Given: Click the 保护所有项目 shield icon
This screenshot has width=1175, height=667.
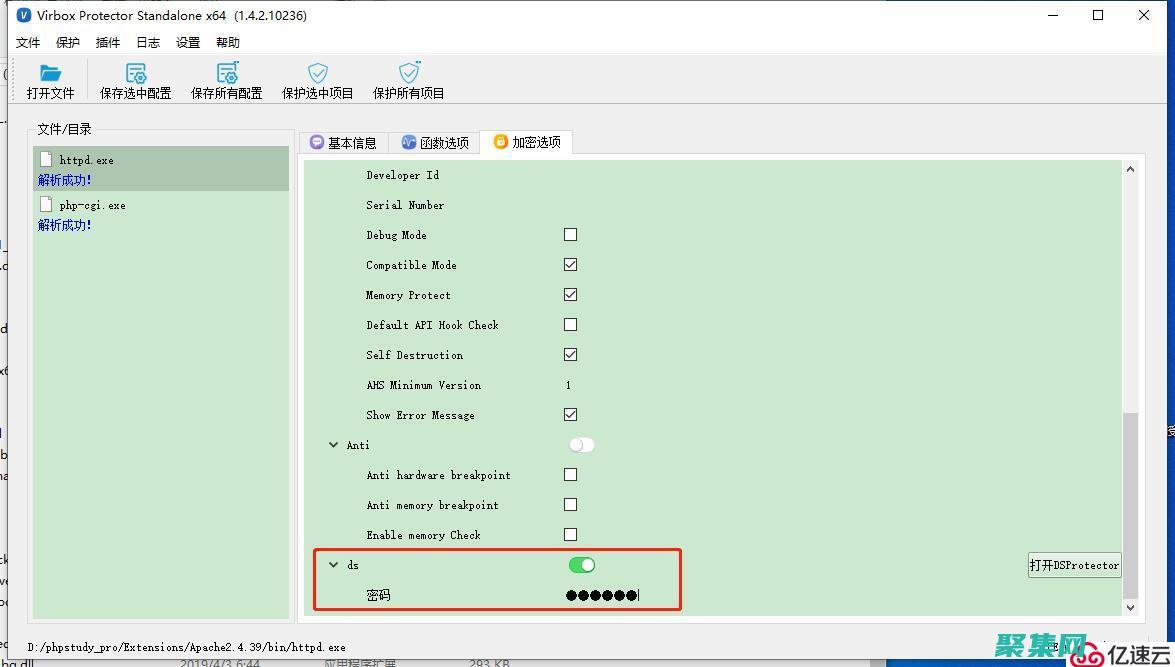Looking at the screenshot, I should pos(409,73).
